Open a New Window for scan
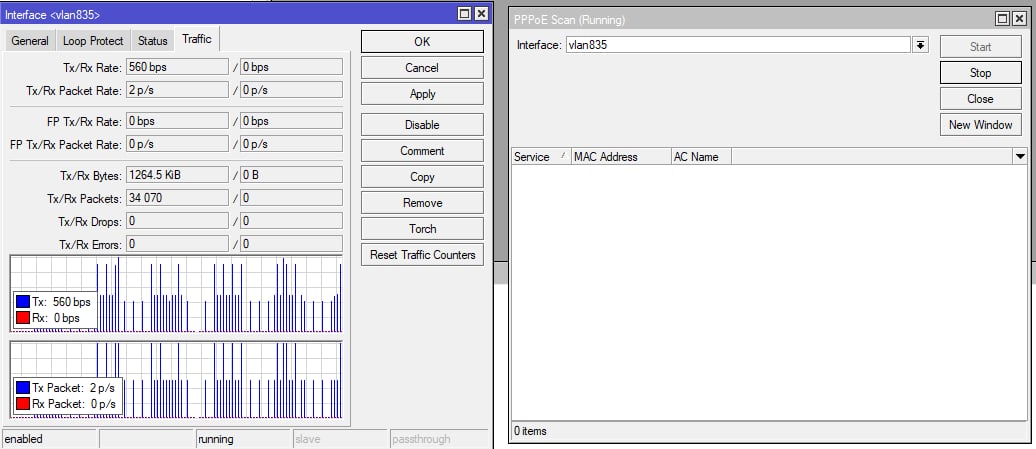Screen dimensions: 1036x449 point(980,125)
